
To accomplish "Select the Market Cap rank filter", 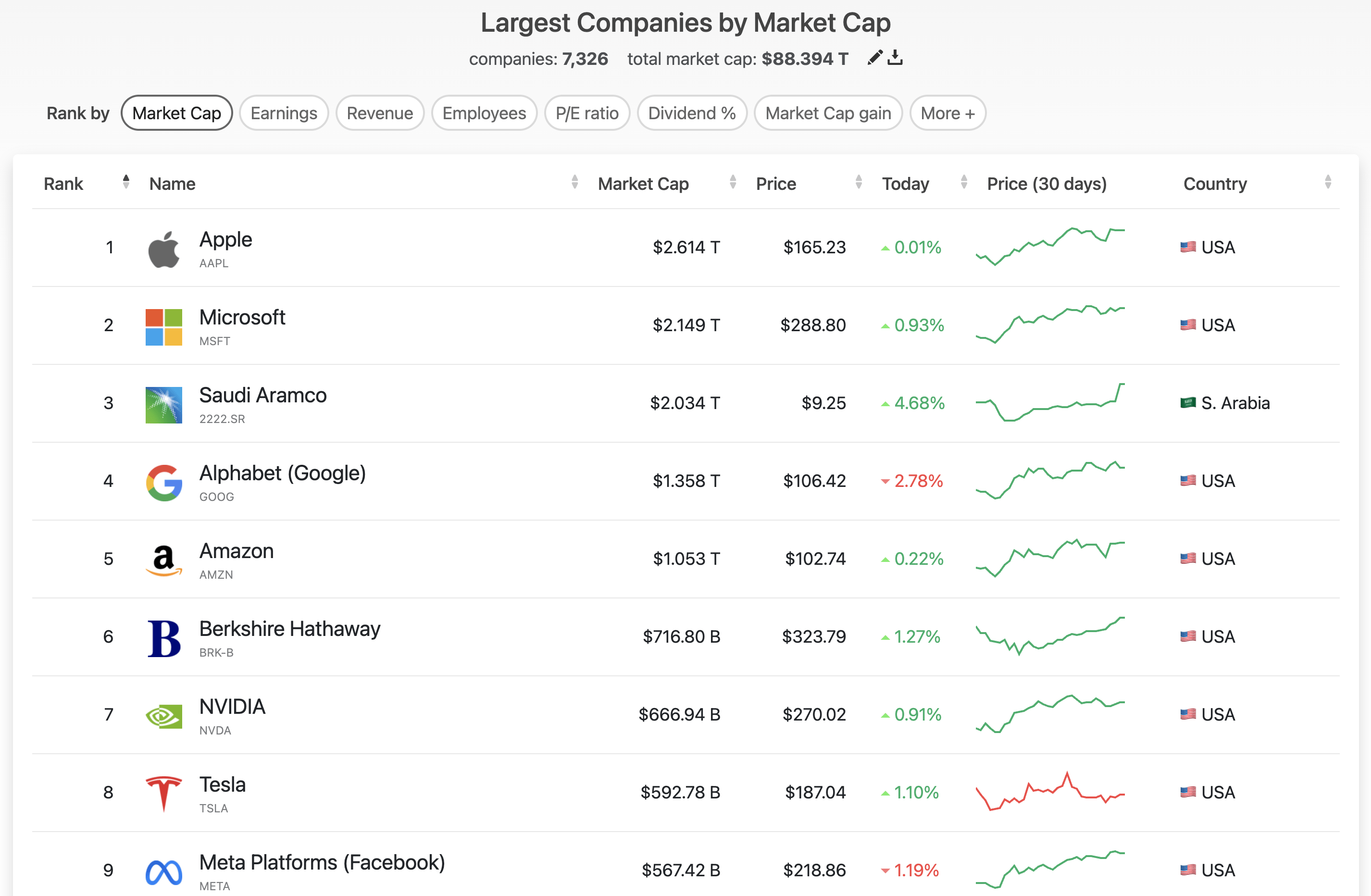I will click(x=176, y=113).
